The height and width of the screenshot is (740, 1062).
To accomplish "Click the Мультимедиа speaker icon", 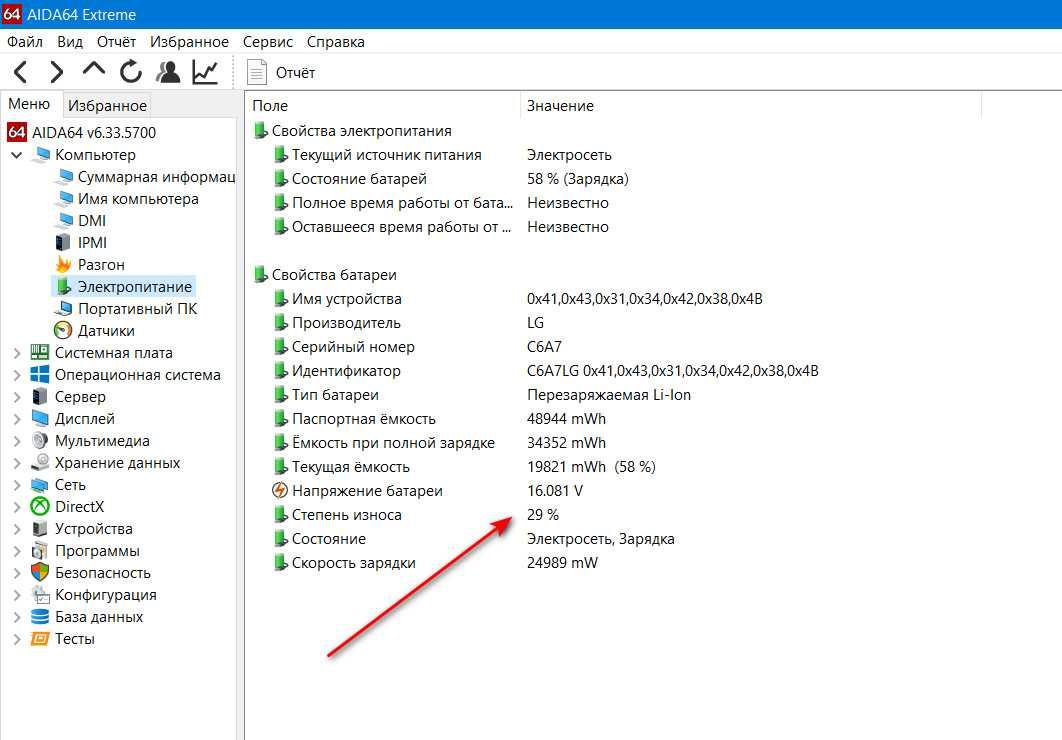I will click(x=40, y=441).
